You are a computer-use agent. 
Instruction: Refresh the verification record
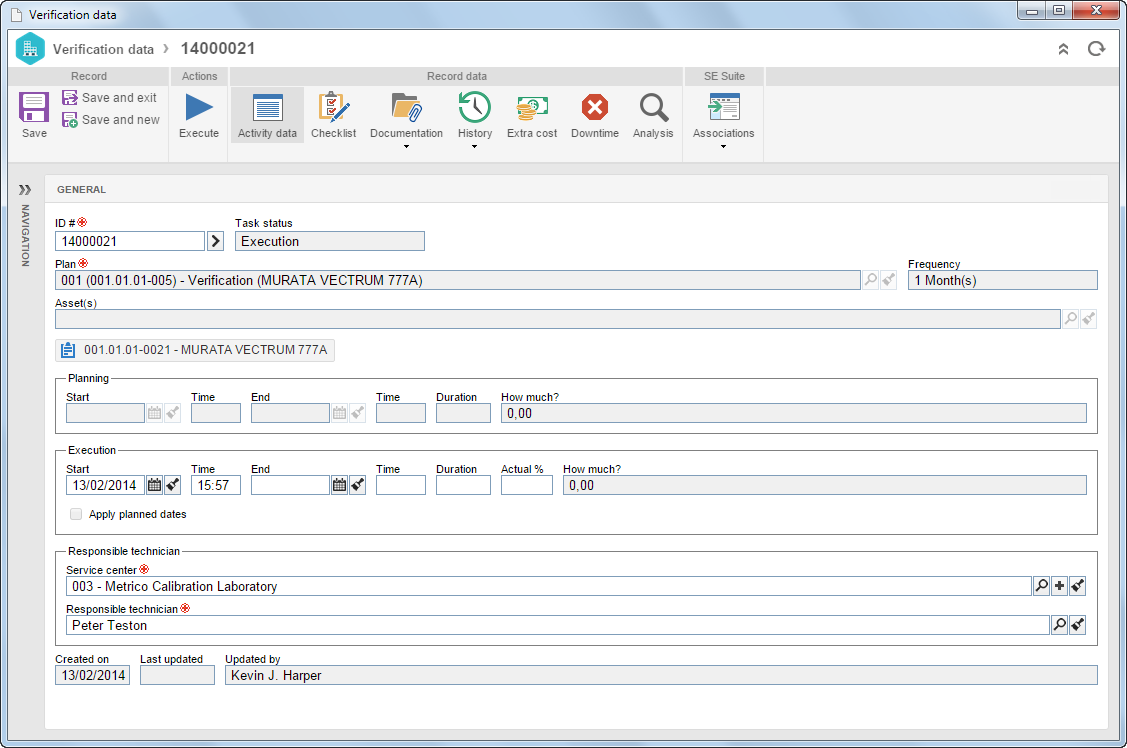pyautogui.click(x=1096, y=49)
